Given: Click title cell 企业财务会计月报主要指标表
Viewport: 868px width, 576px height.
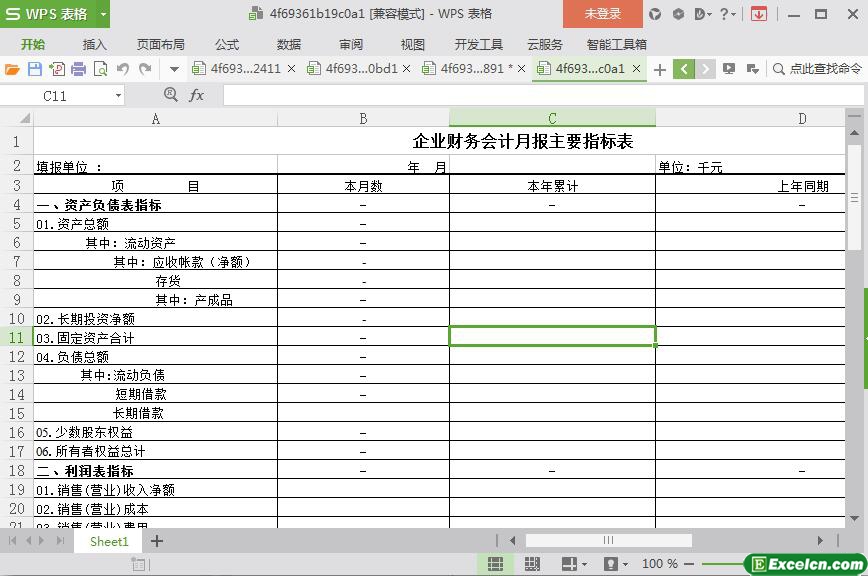Looking at the screenshot, I should tap(523, 141).
